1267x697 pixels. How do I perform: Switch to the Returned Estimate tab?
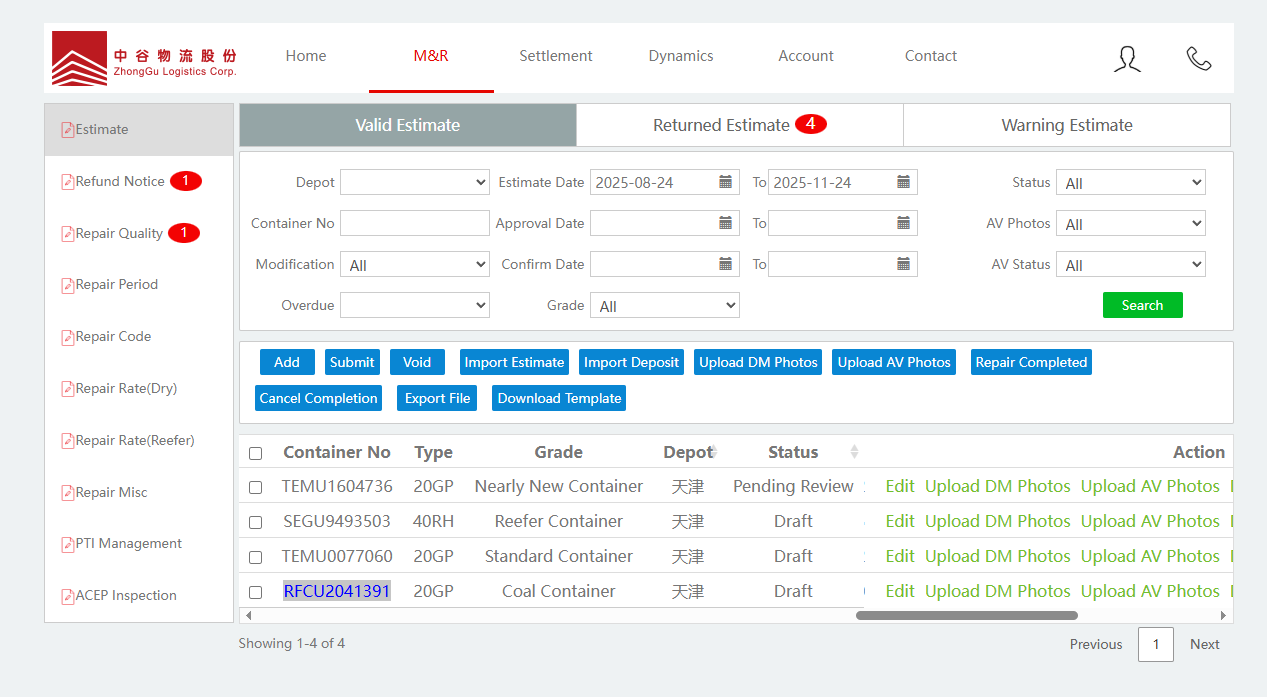click(739, 125)
